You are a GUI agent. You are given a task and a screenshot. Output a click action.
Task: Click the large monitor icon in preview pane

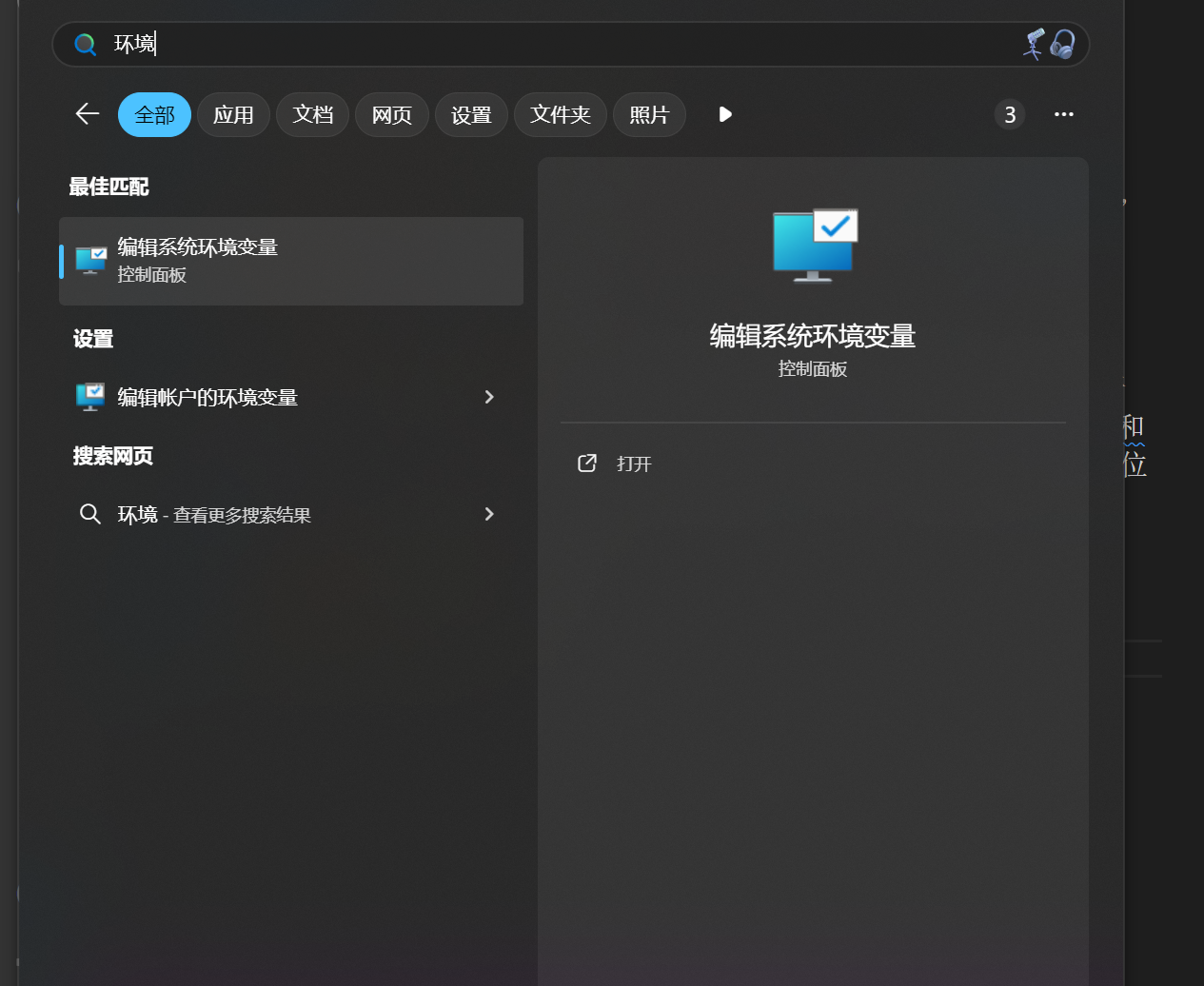814,246
